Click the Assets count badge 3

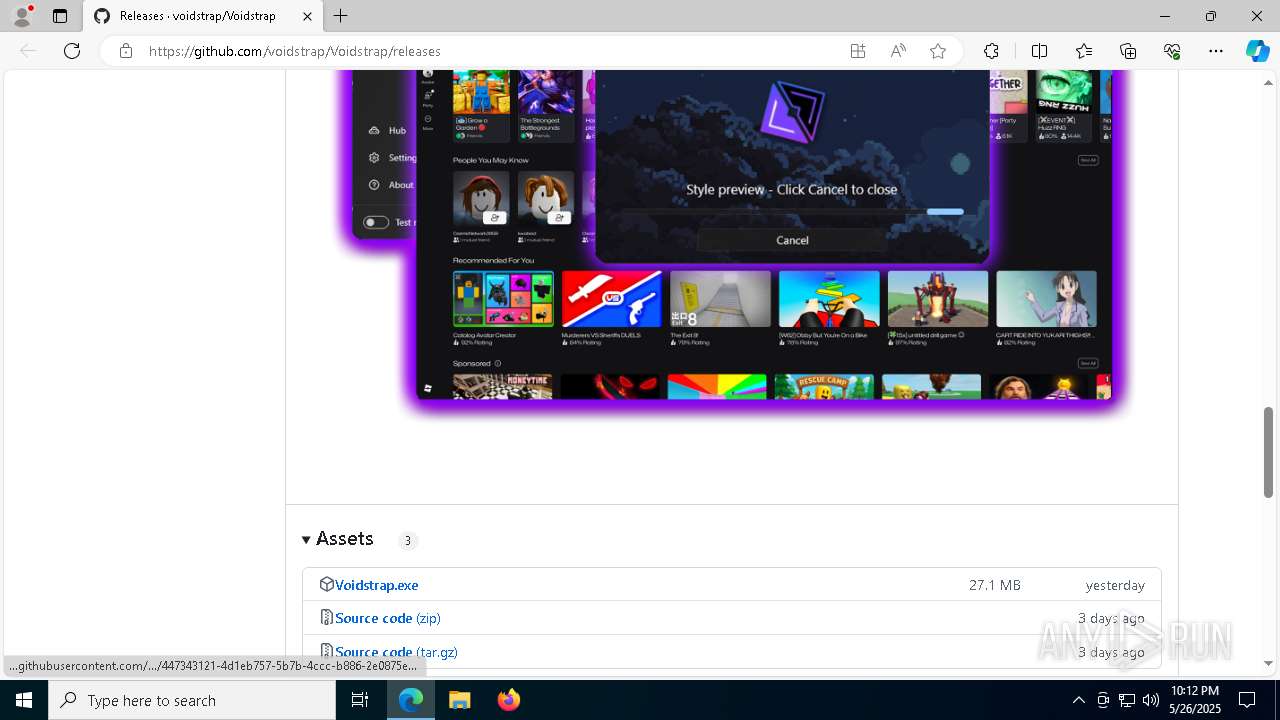click(x=407, y=541)
